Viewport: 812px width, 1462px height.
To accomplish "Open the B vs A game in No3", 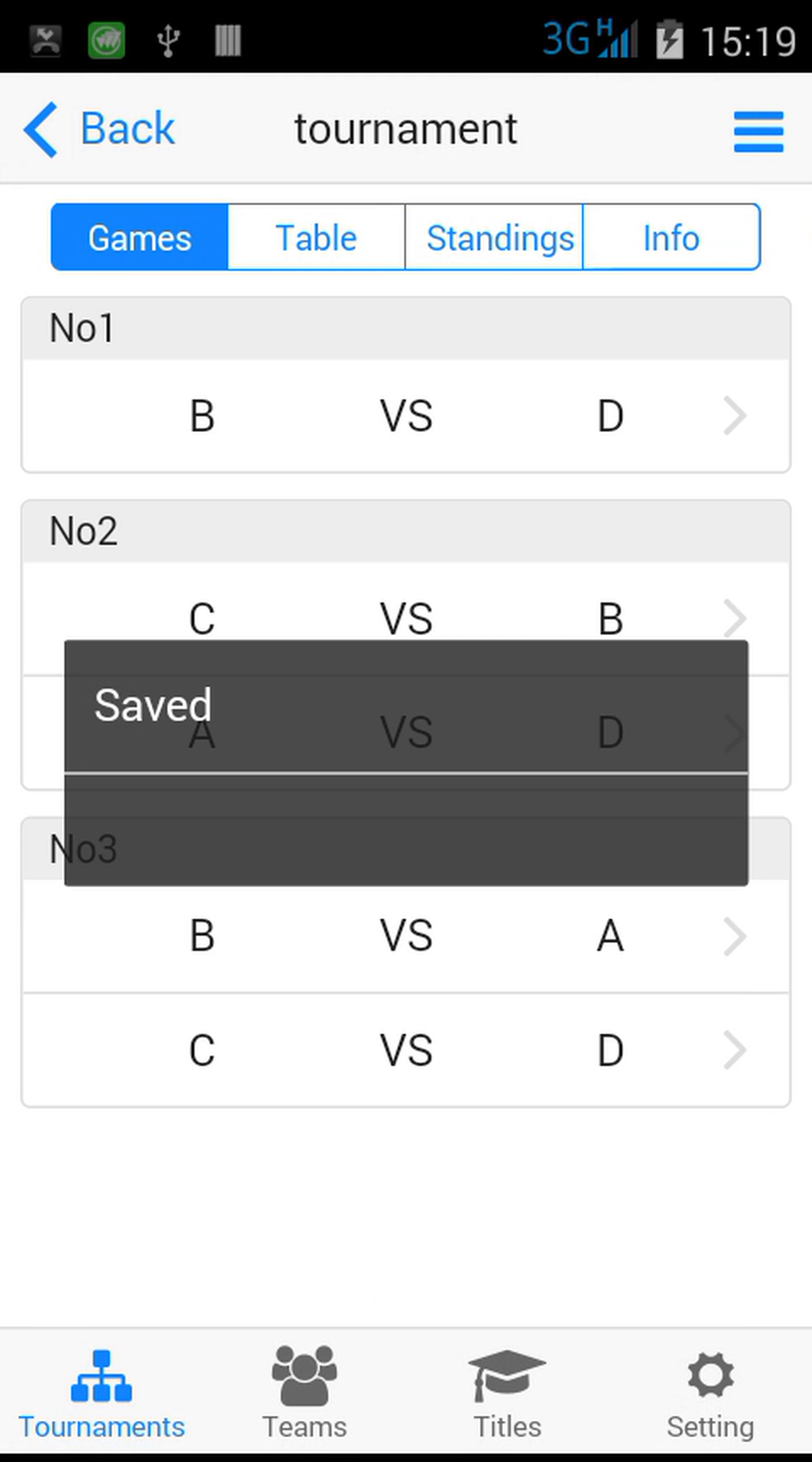I will tap(735, 935).
